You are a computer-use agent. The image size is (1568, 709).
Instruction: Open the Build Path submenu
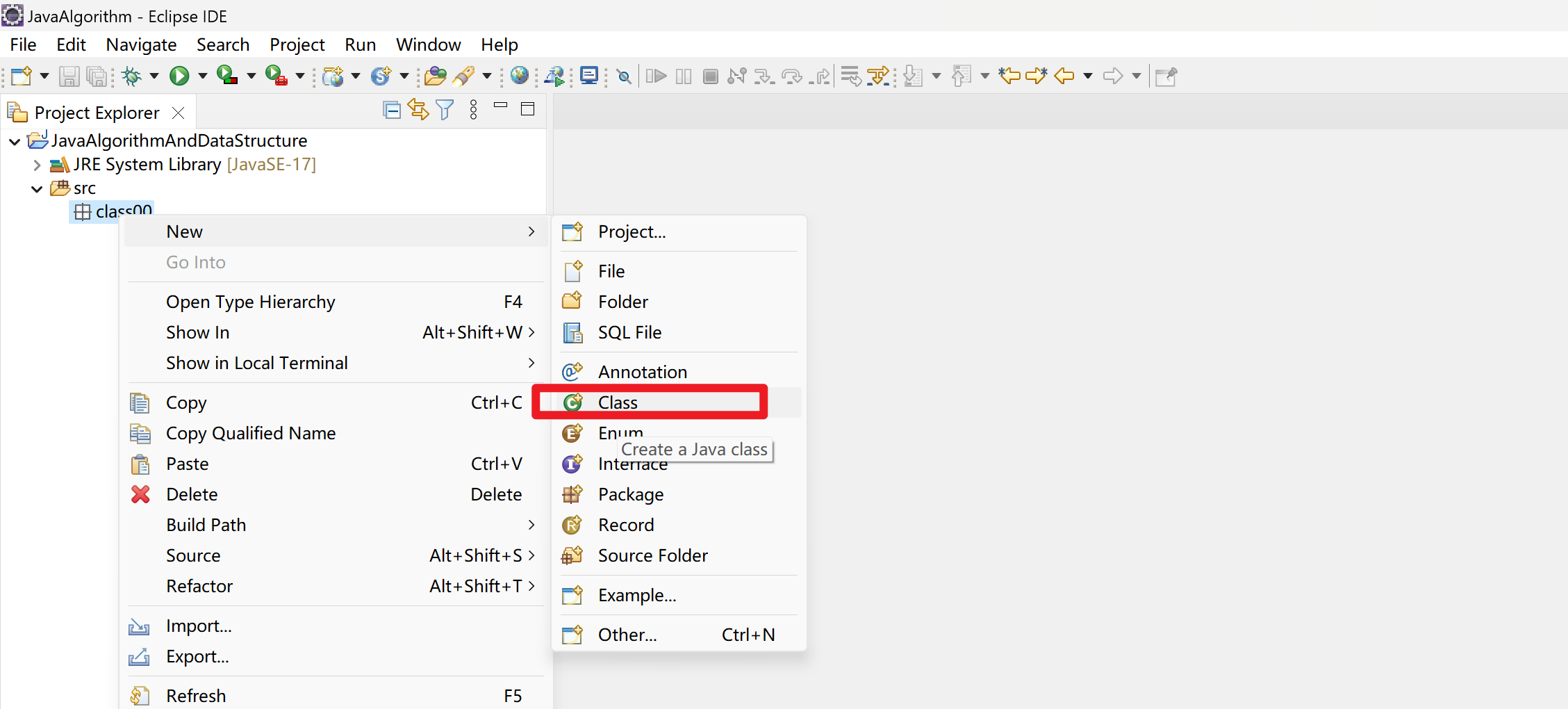tap(335, 525)
